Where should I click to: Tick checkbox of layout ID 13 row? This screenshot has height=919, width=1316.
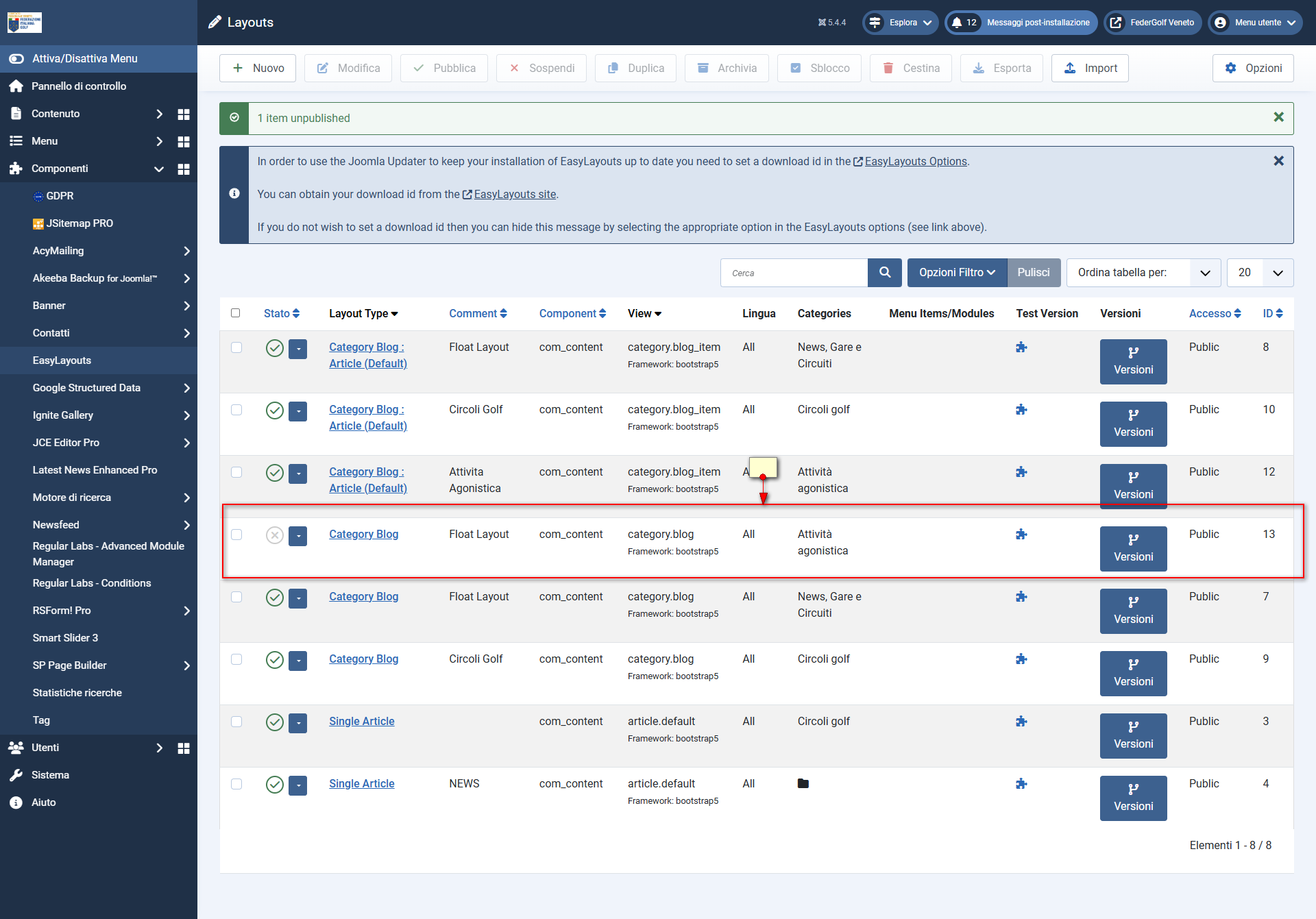[236, 535]
